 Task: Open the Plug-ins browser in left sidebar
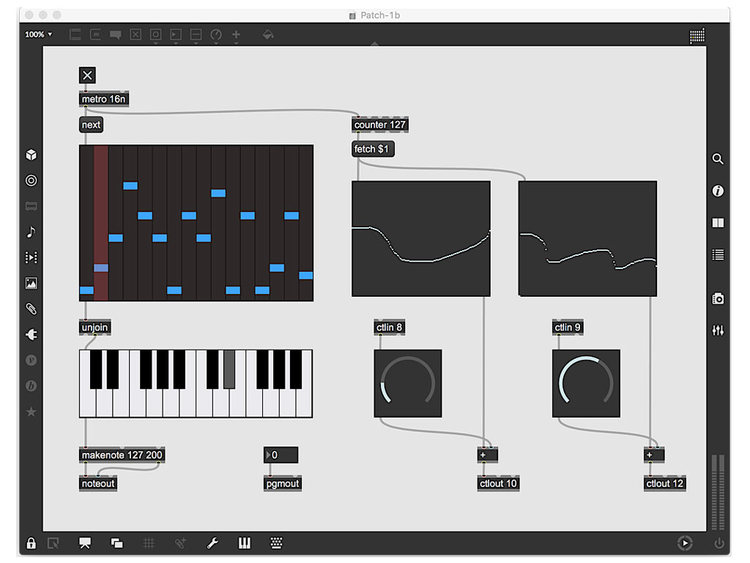click(31, 334)
